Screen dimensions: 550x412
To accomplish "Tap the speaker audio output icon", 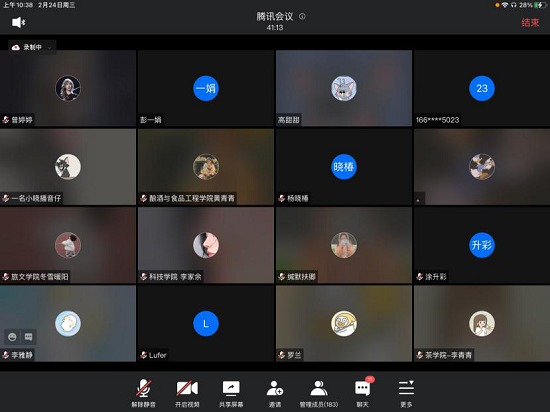I will [x=19, y=22].
